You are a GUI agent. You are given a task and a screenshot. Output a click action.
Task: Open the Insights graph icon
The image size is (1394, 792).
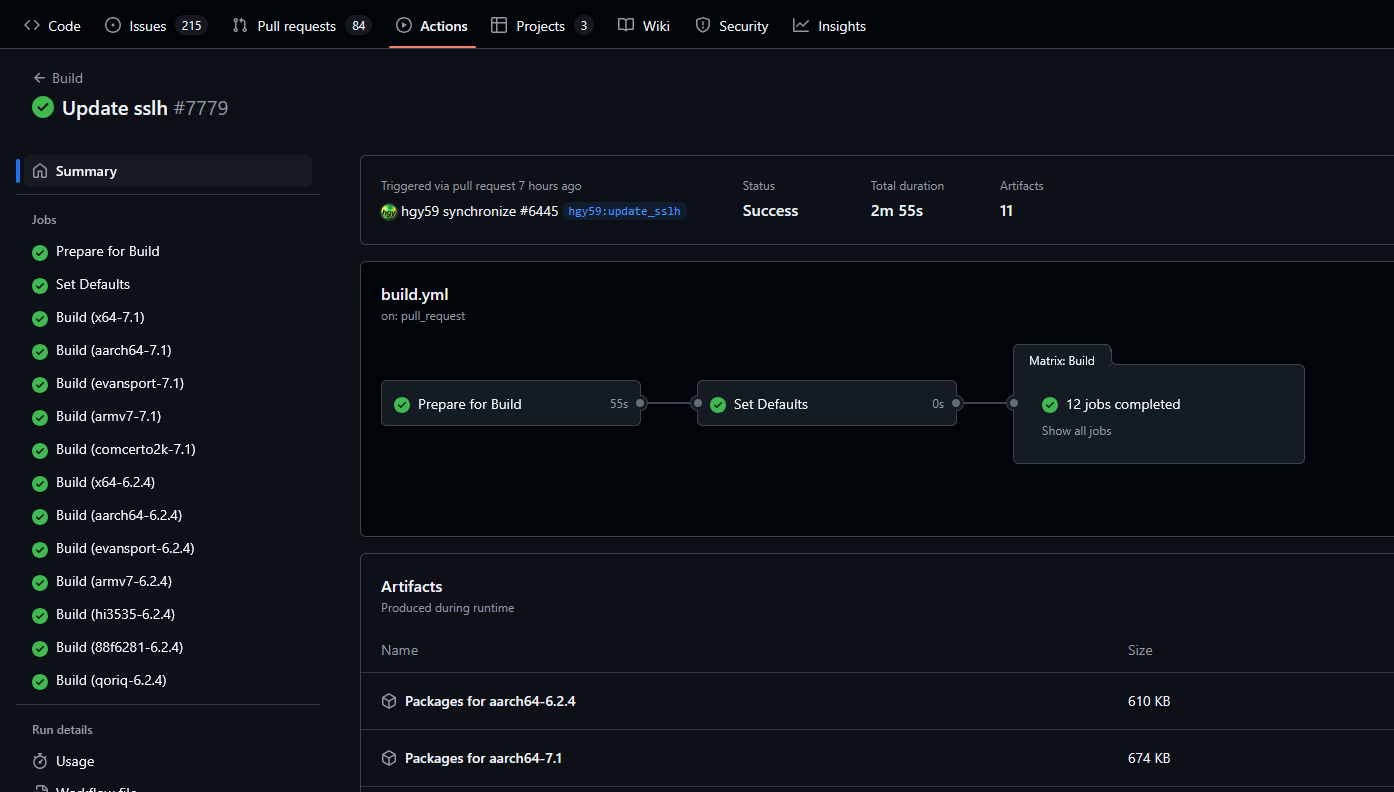click(799, 25)
